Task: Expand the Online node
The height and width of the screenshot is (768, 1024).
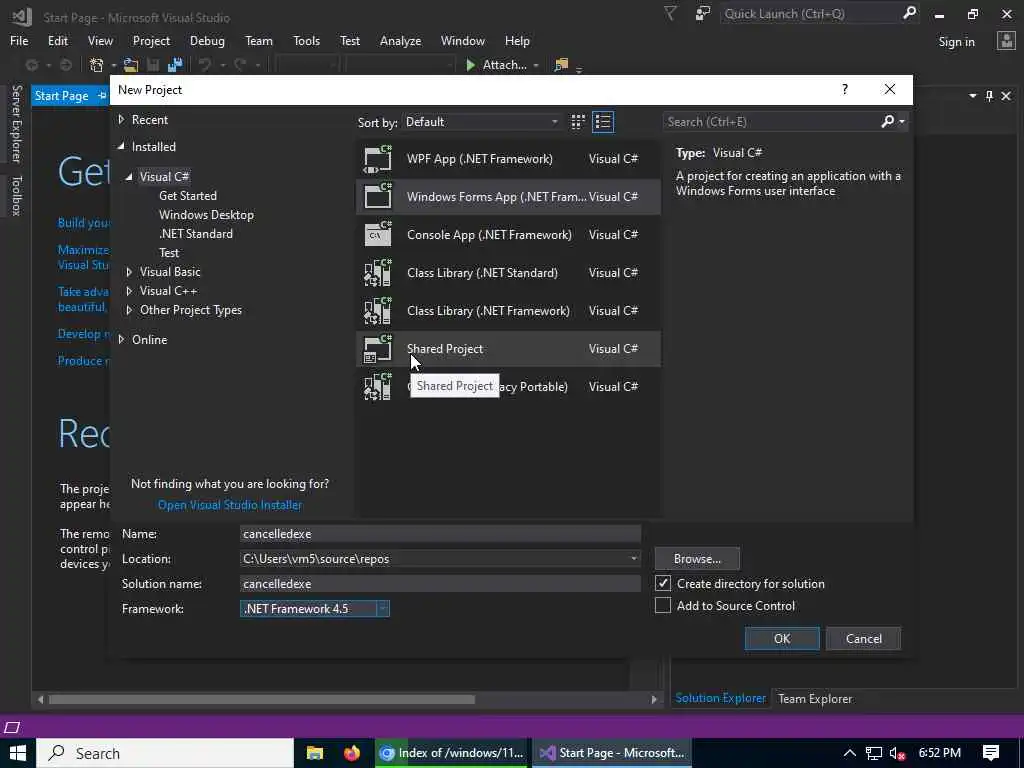Action: pyautogui.click(x=121, y=339)
